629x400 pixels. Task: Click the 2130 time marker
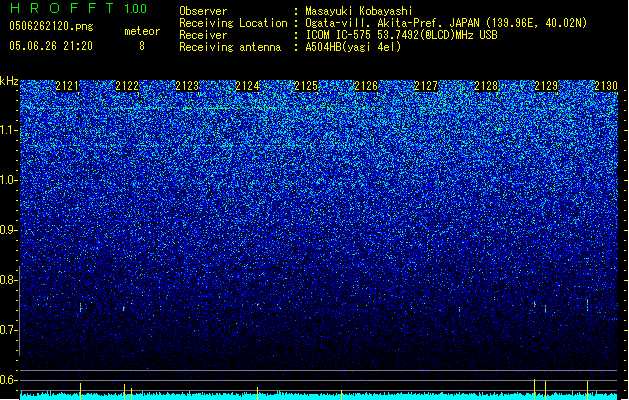[x=606, y=86]
